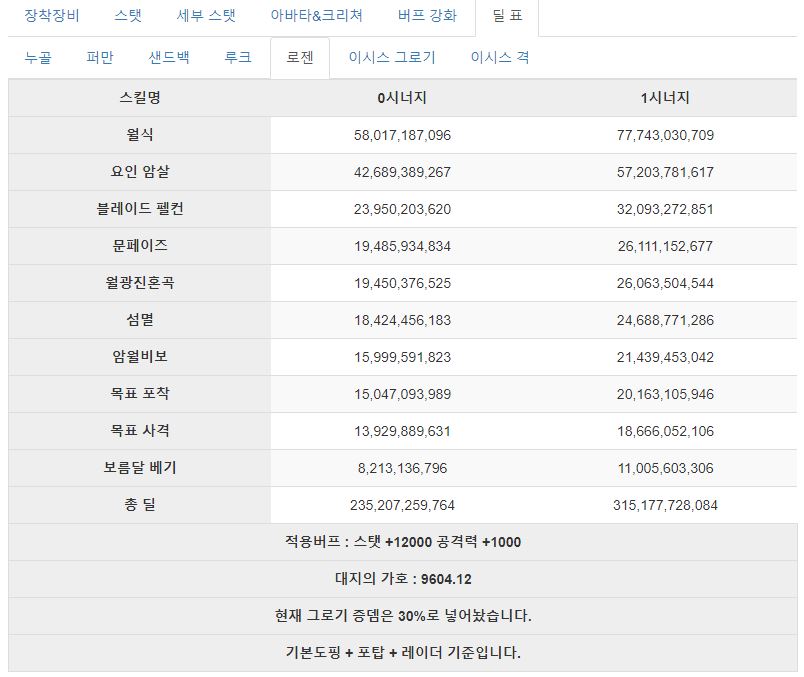Switch to the 루크 sub-tab
Viewport: 804px width, 677px height.
[238, 57]
